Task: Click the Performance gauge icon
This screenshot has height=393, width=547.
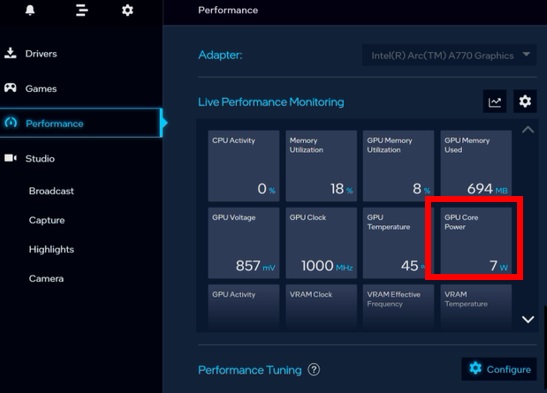Action: pyautogui.click(x=10, y=122)
